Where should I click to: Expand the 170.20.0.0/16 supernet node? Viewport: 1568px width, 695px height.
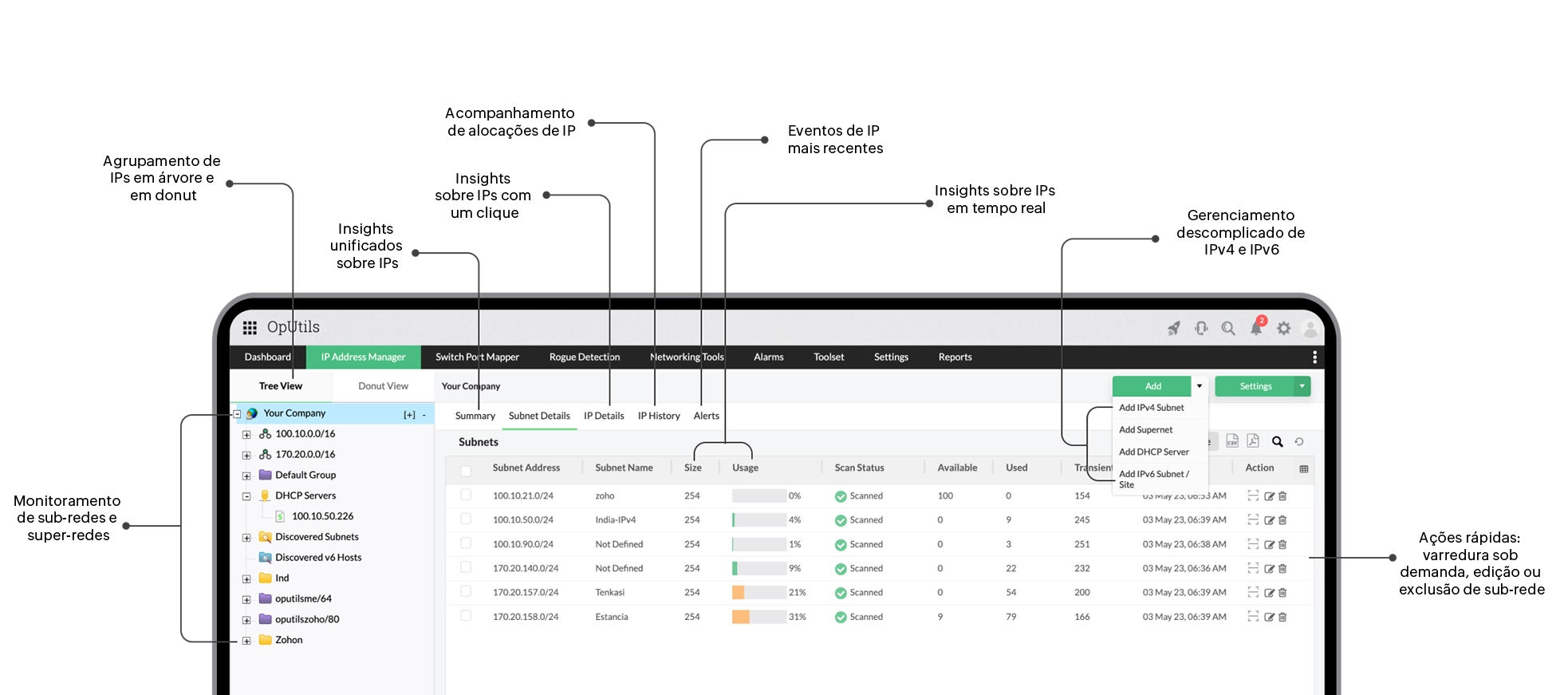(246, 456)
